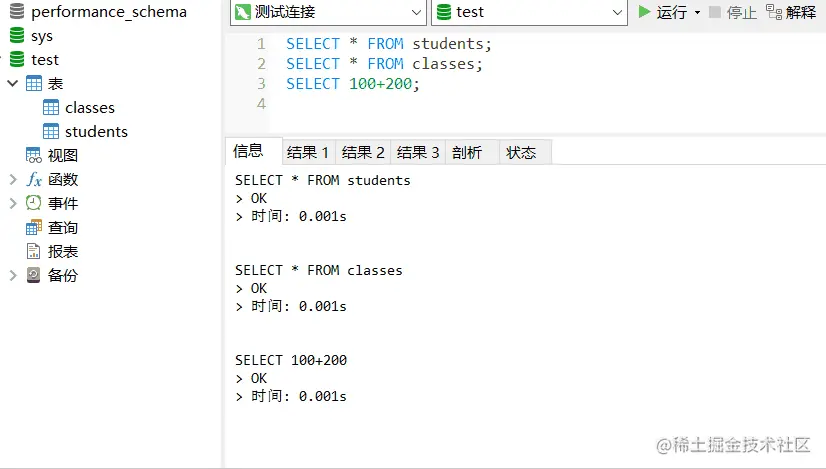Screen dimensions: 826x469
Task: Click log text SELECT * FROM students
Action: click(x=322, y=180)
